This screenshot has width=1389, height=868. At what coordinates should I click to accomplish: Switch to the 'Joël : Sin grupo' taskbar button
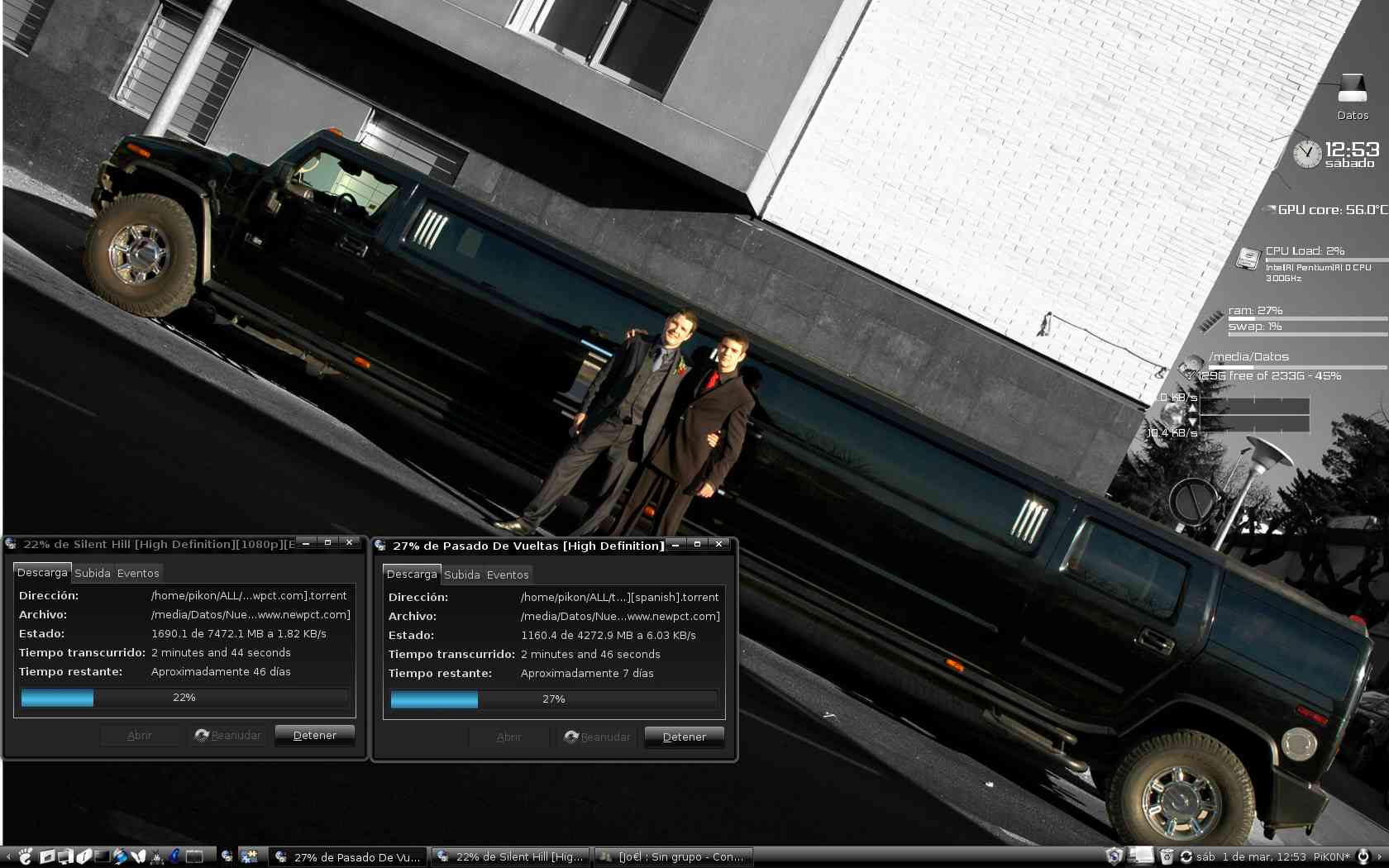click(674, 856)
